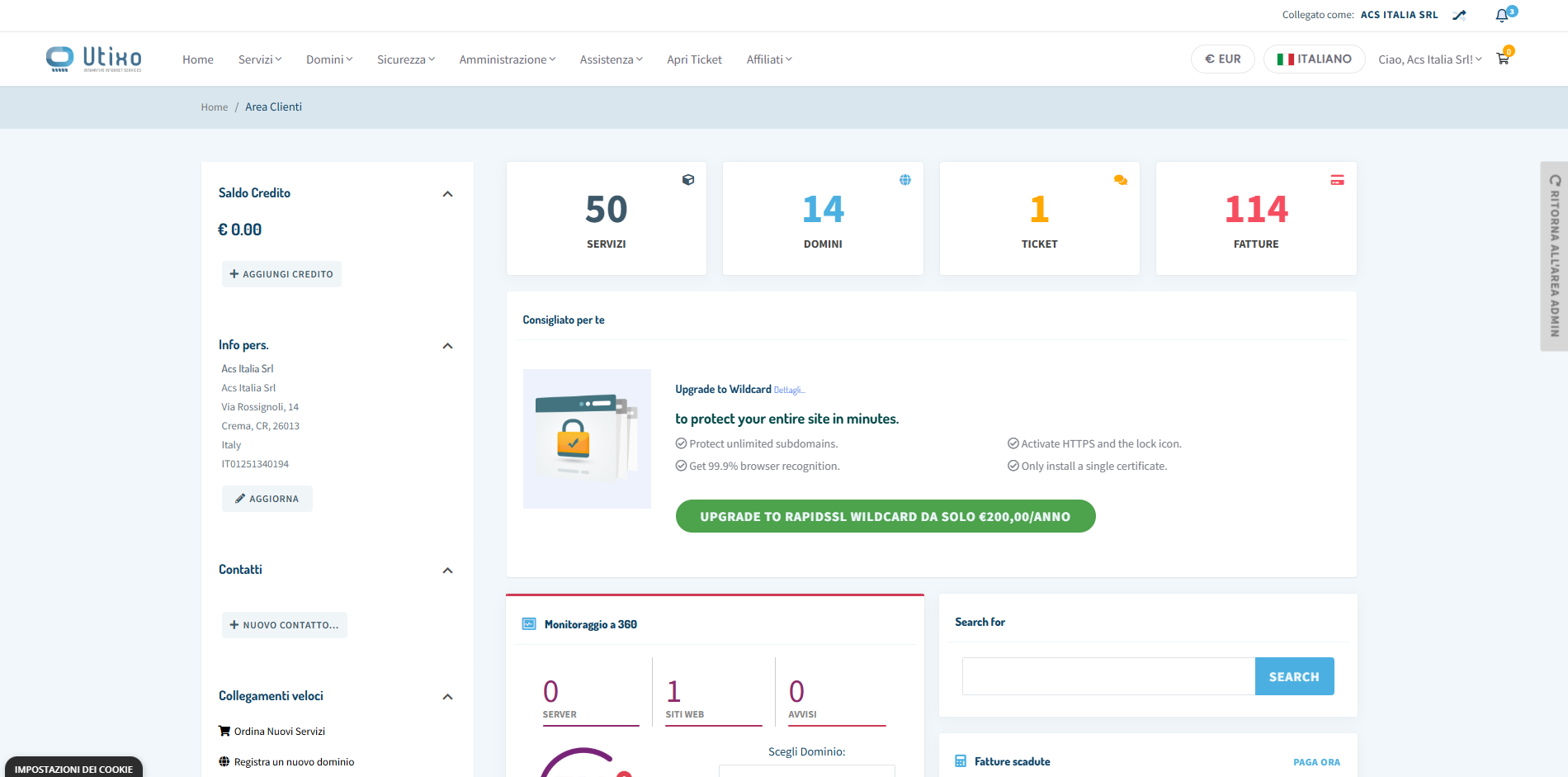Open the ITALIANO language selector
The width and height of the screenshot is (1568, 777).
click(1314, 59)
